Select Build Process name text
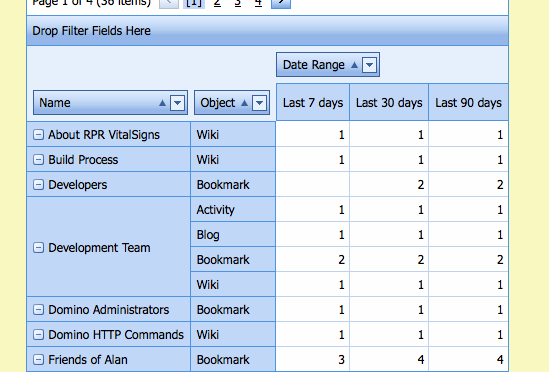The image size is (549, 372). (83, 160)
